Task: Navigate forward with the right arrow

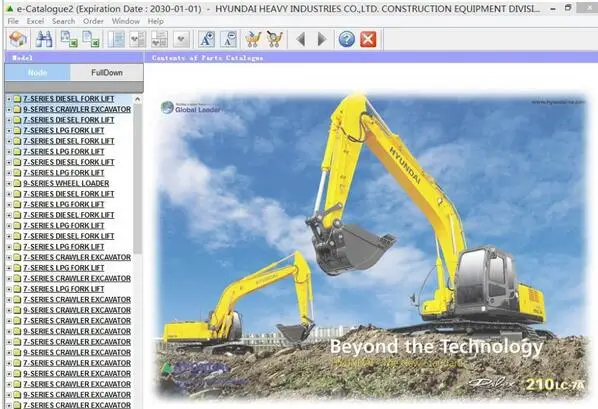Action: point(322,39)
